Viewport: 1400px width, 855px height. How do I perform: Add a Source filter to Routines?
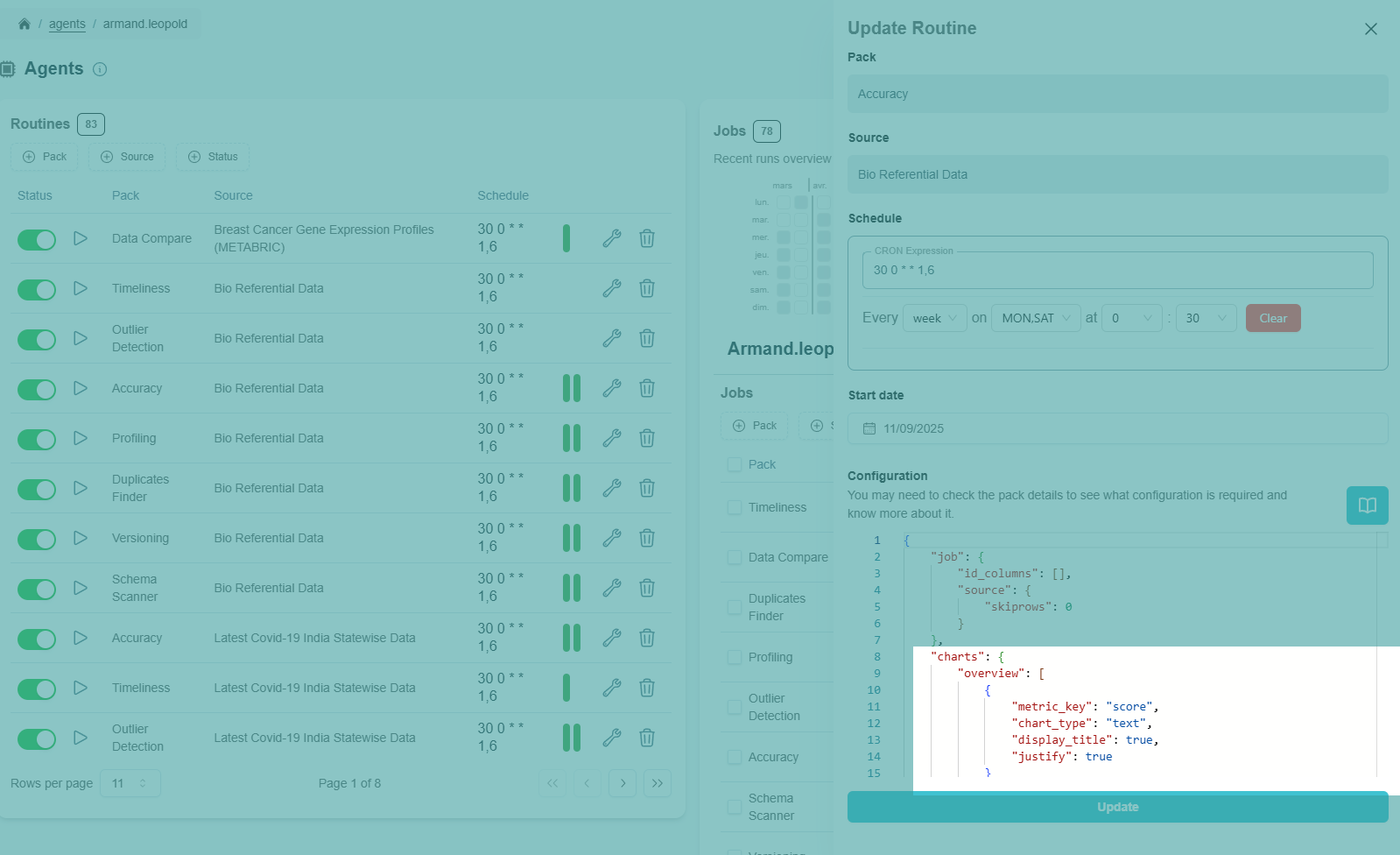point(127,157)
